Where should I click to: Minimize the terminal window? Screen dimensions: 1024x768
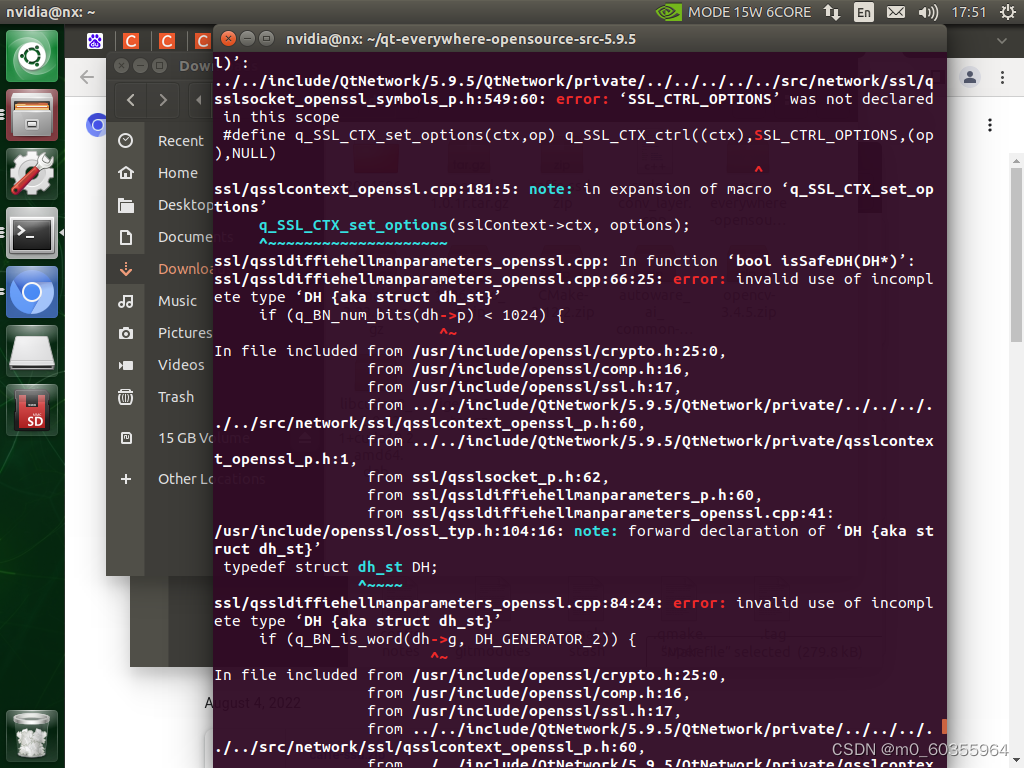click(247, 39)
